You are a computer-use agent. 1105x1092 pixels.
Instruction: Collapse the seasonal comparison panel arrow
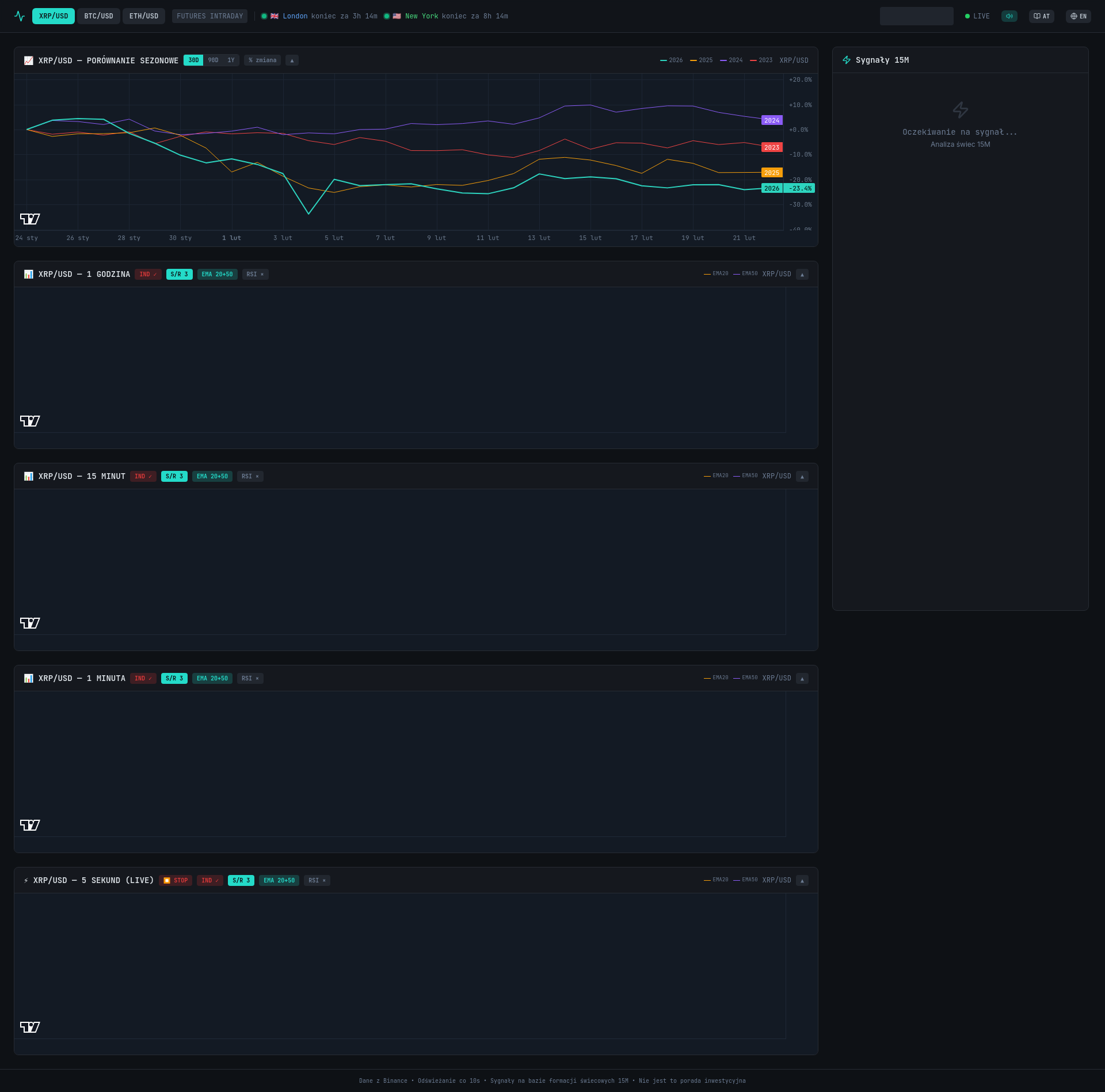coord(292,60)
